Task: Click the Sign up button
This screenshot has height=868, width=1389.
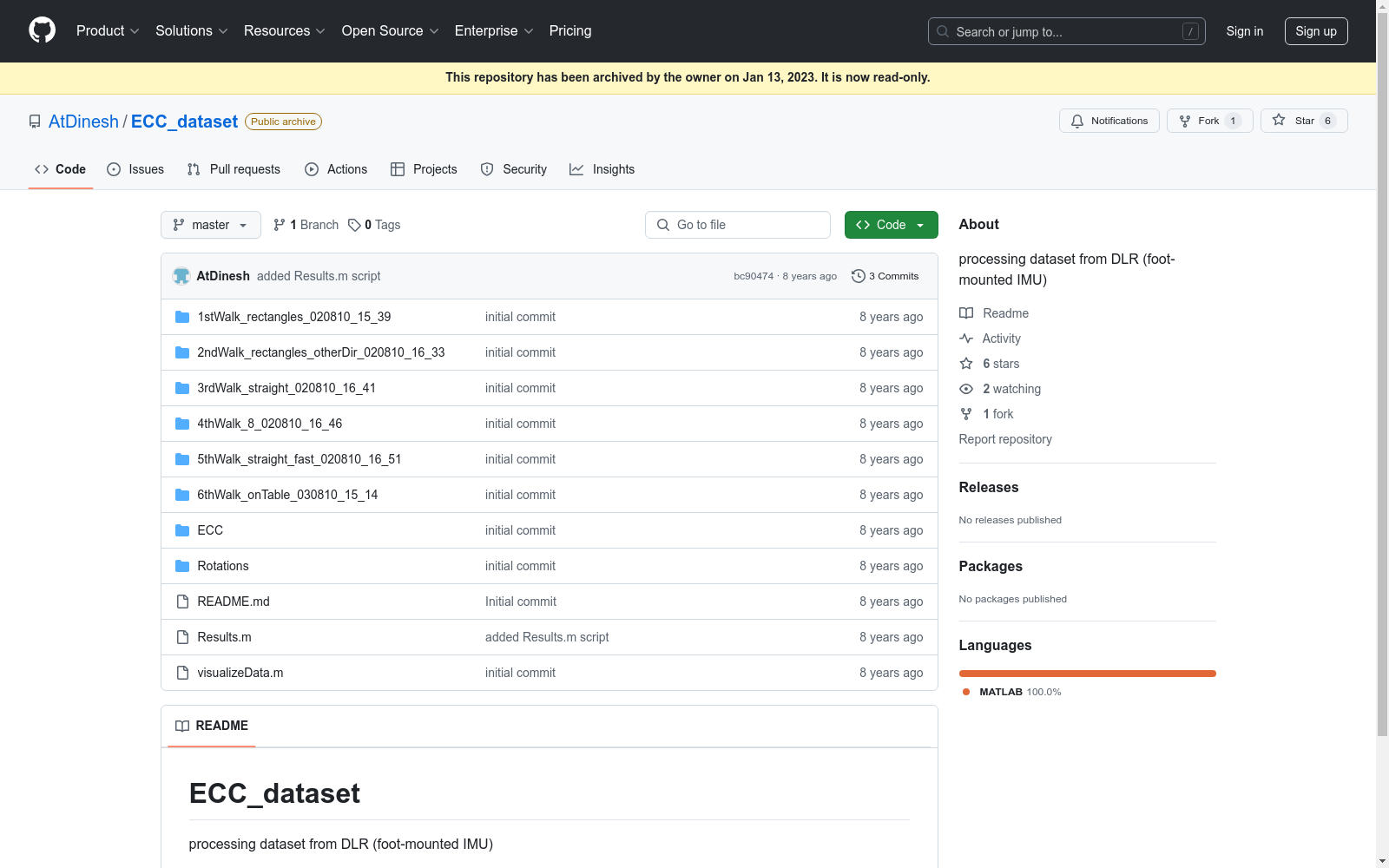Action: (1316, 31)
